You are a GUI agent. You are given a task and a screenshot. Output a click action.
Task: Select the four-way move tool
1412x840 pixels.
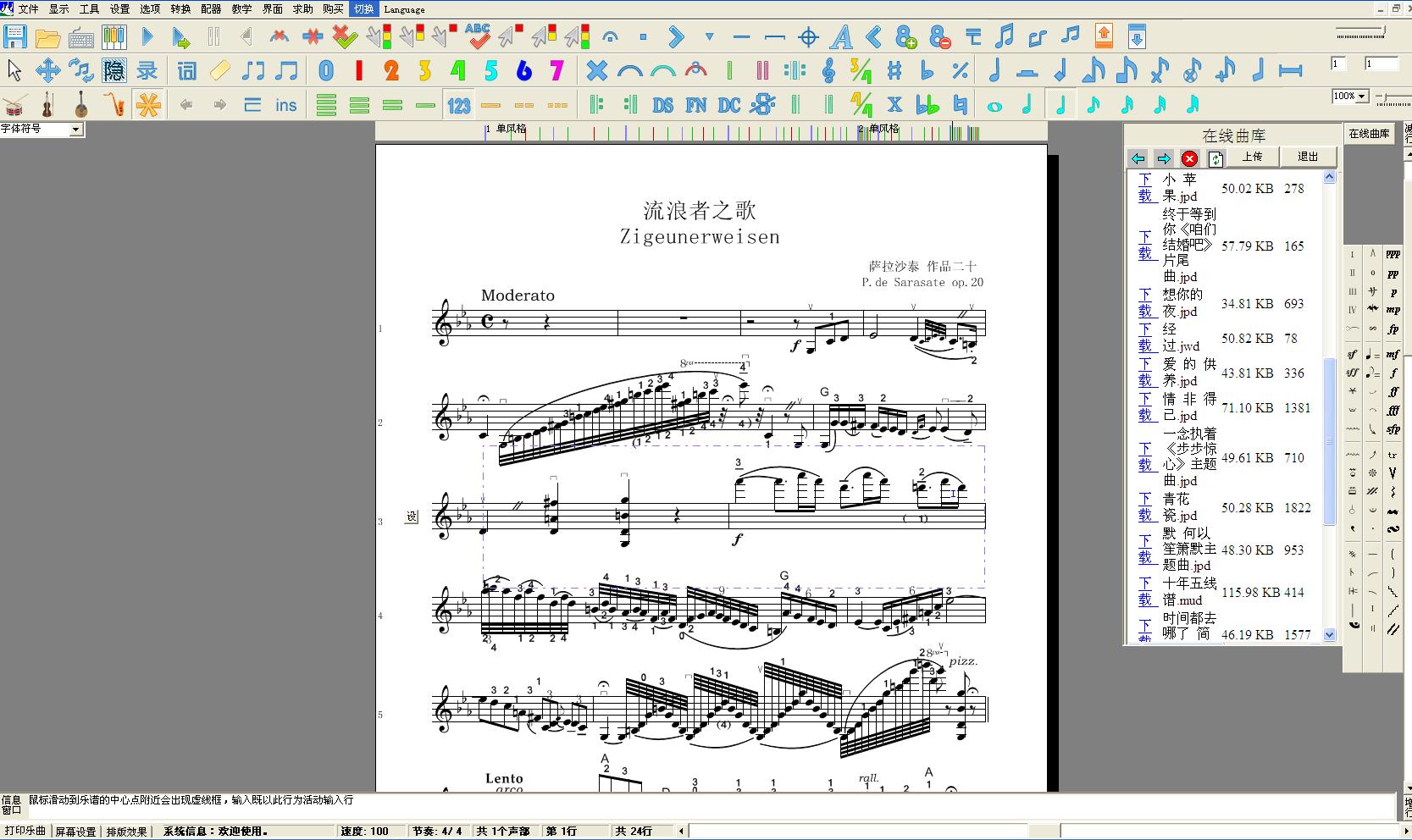47,70
